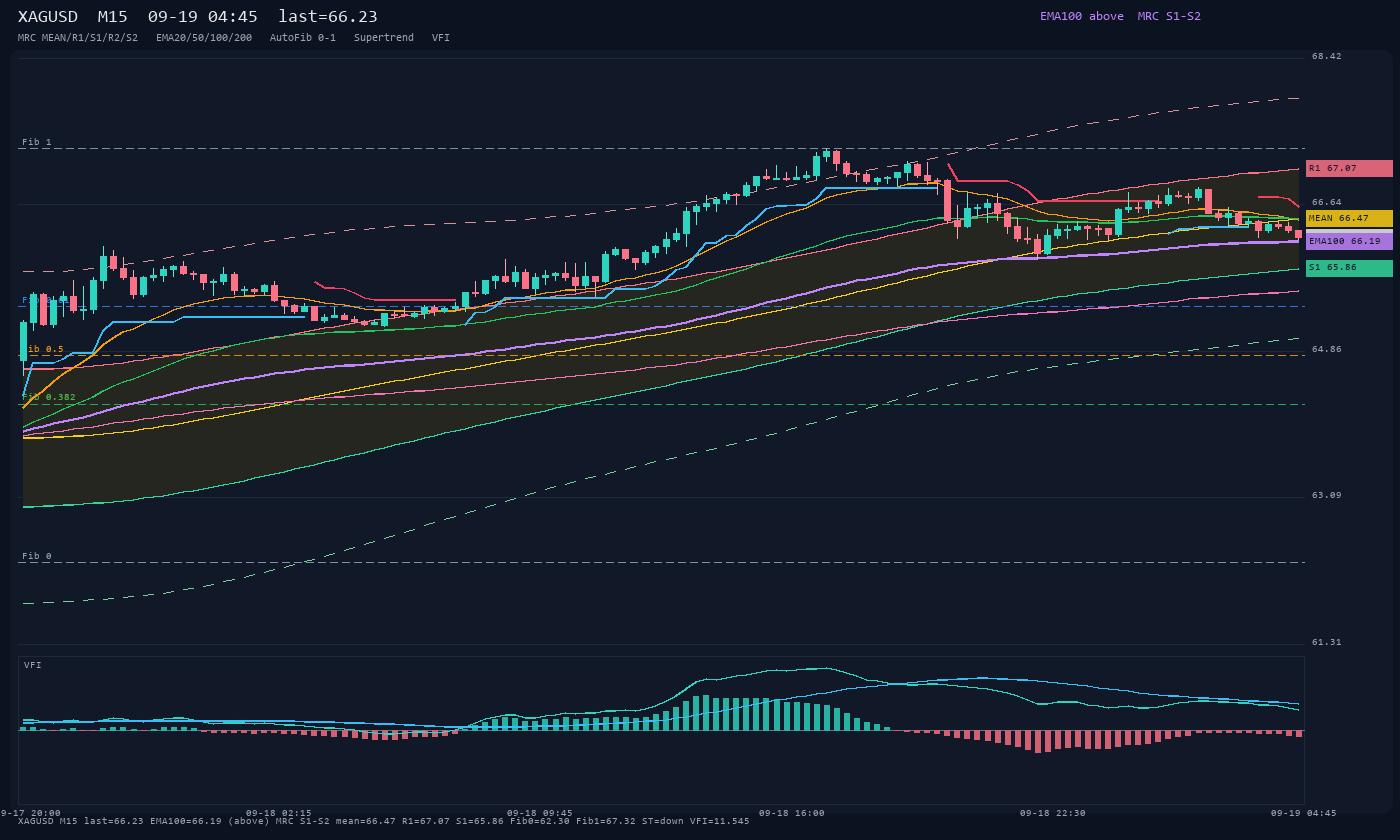Click the 09-19 04:45 time axis label
The image size is (1400, 840).
point(1304,813)
